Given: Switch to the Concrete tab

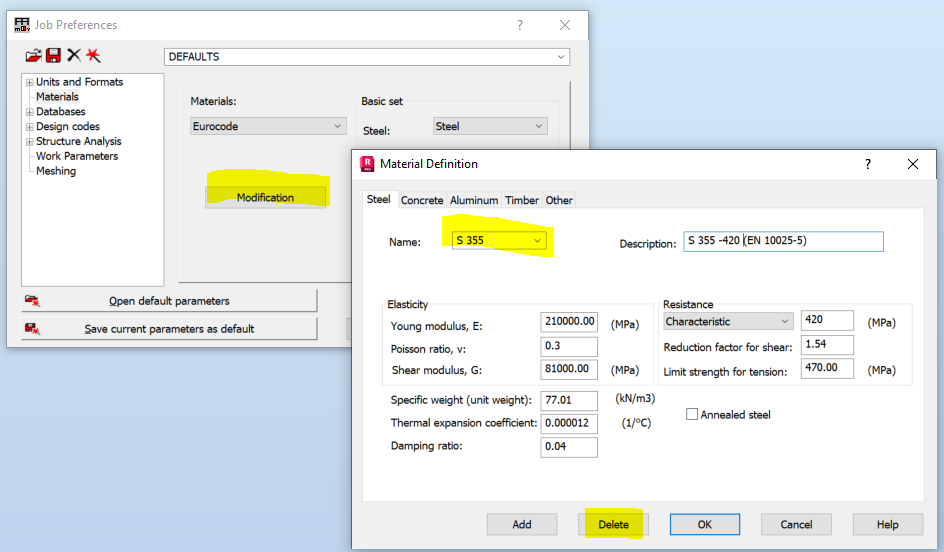Looking at the screenshot, I should [x=422, y=200].
